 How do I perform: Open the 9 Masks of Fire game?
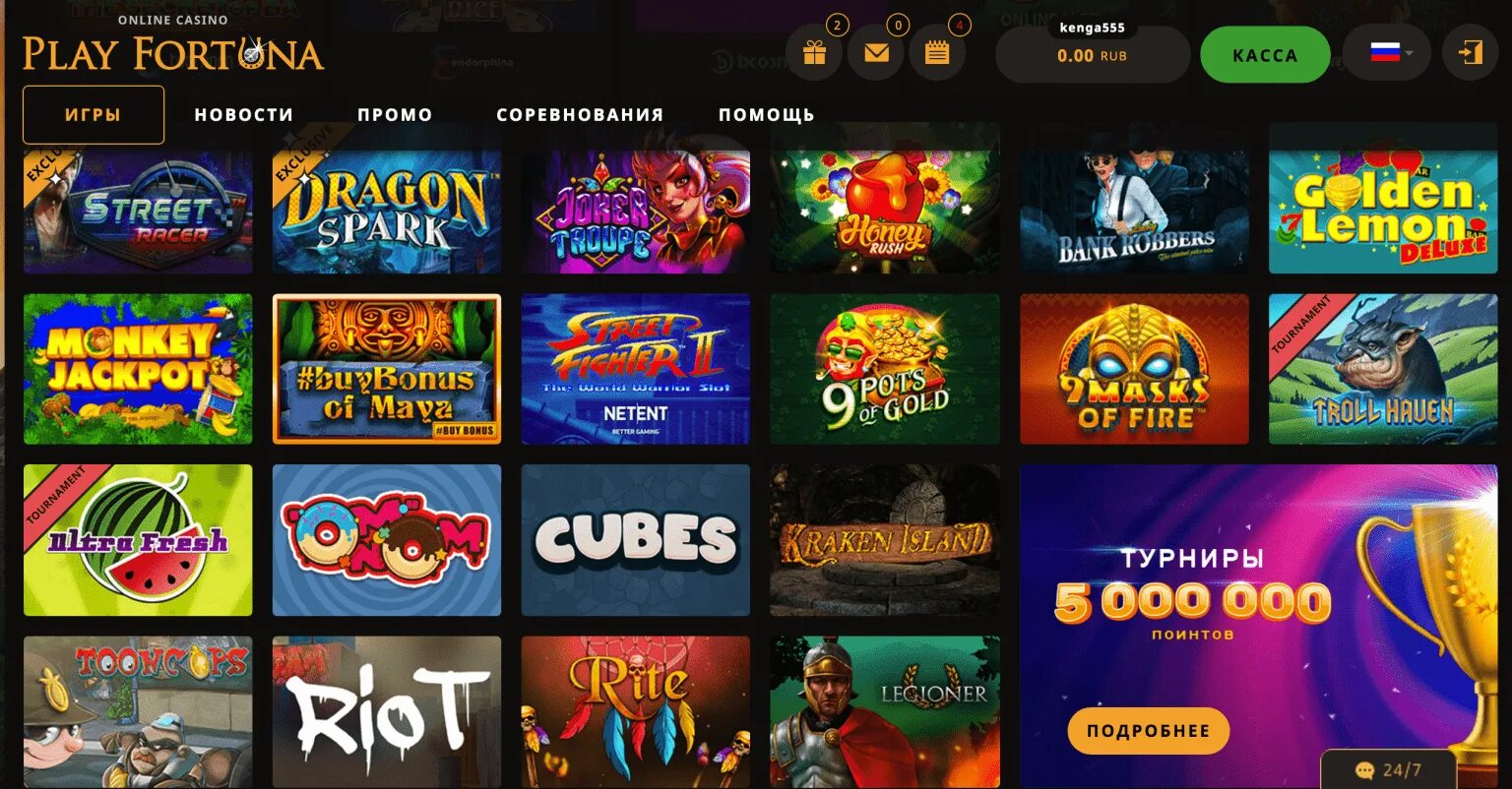click(1134, 369)
